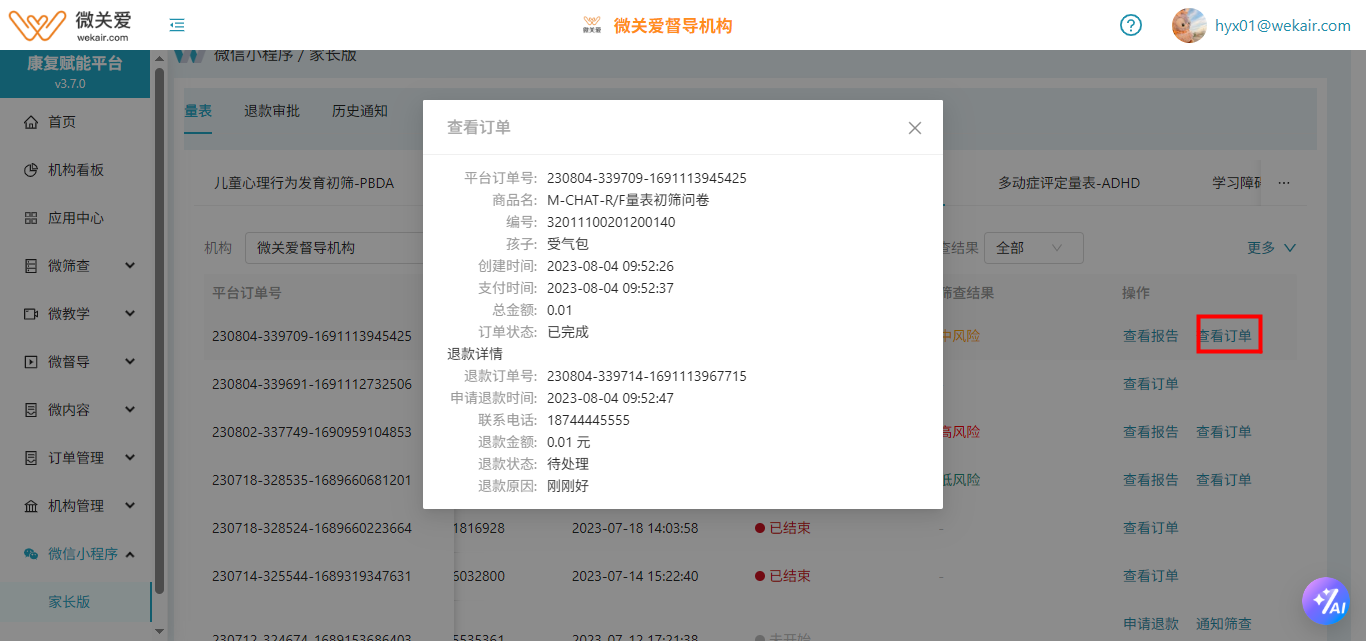Open 机构看板 in sidebar

[x=75, y=170]
